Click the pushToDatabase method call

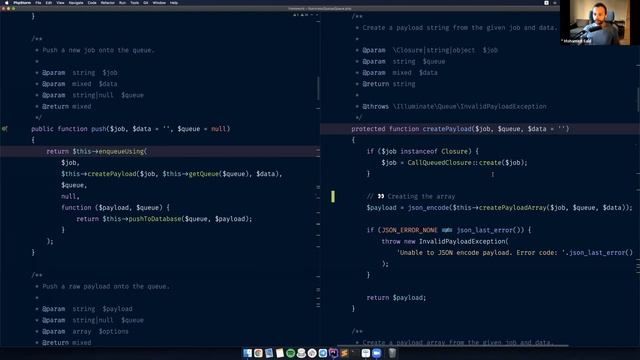pyautogui.click(x=155, y=219)
